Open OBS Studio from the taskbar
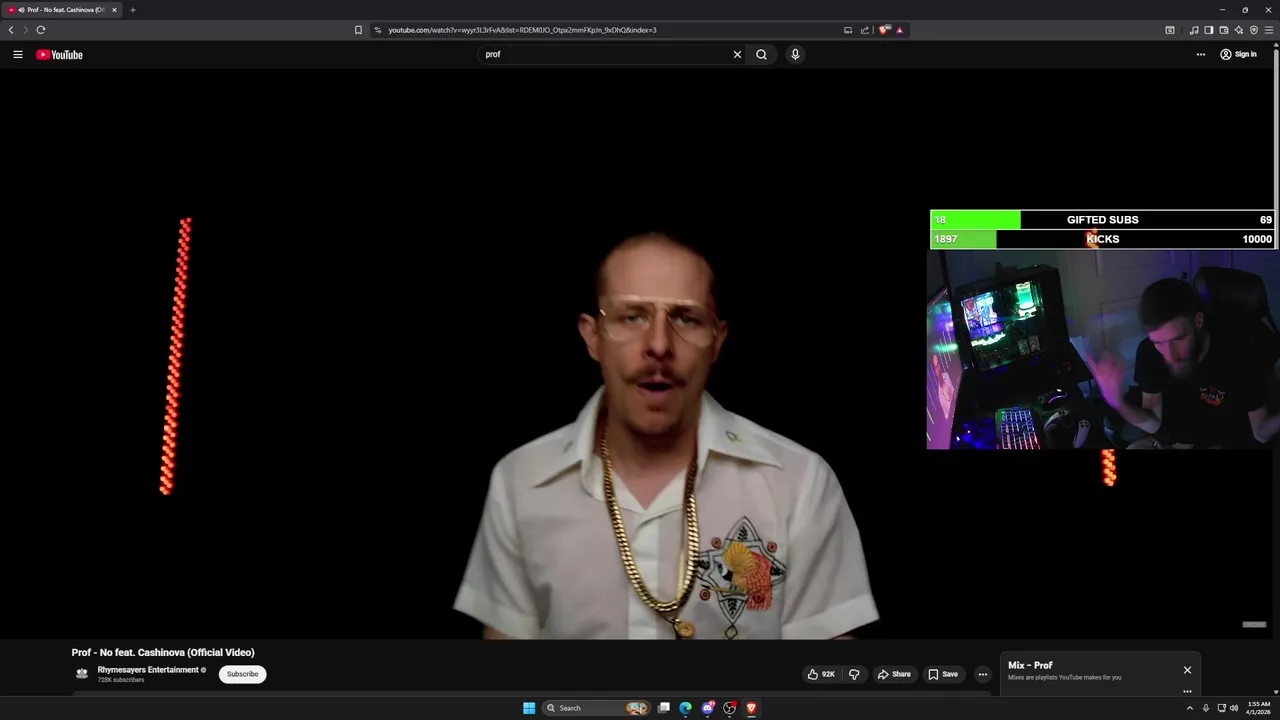1280x720 pixels. [x=730, y=708]
